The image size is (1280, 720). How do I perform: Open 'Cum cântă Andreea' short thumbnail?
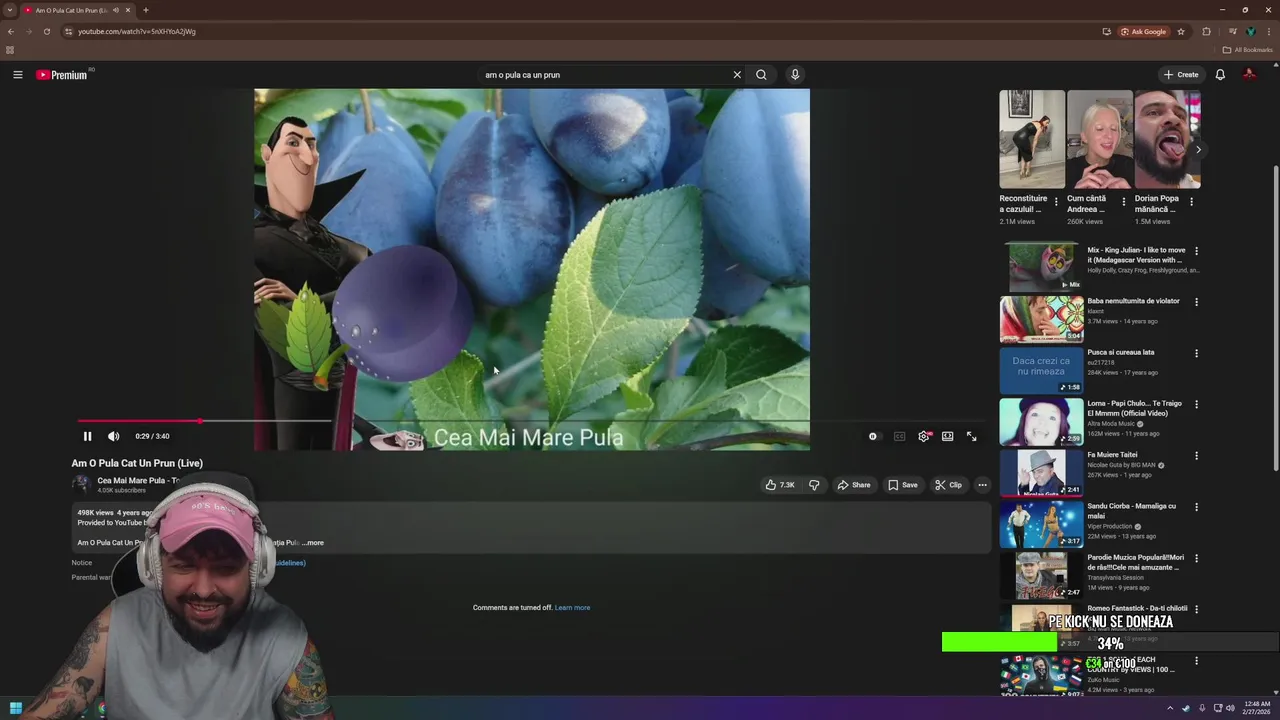coord(1099,139)
